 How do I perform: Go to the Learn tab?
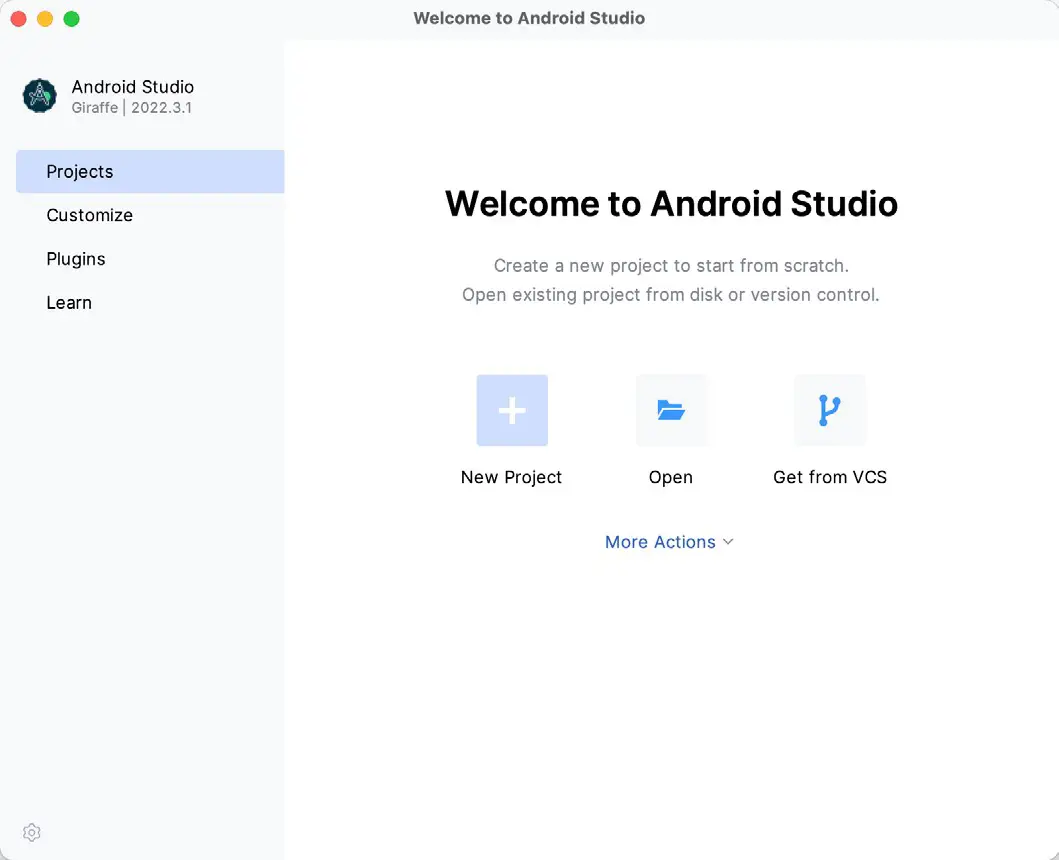[x=150, y=303]
